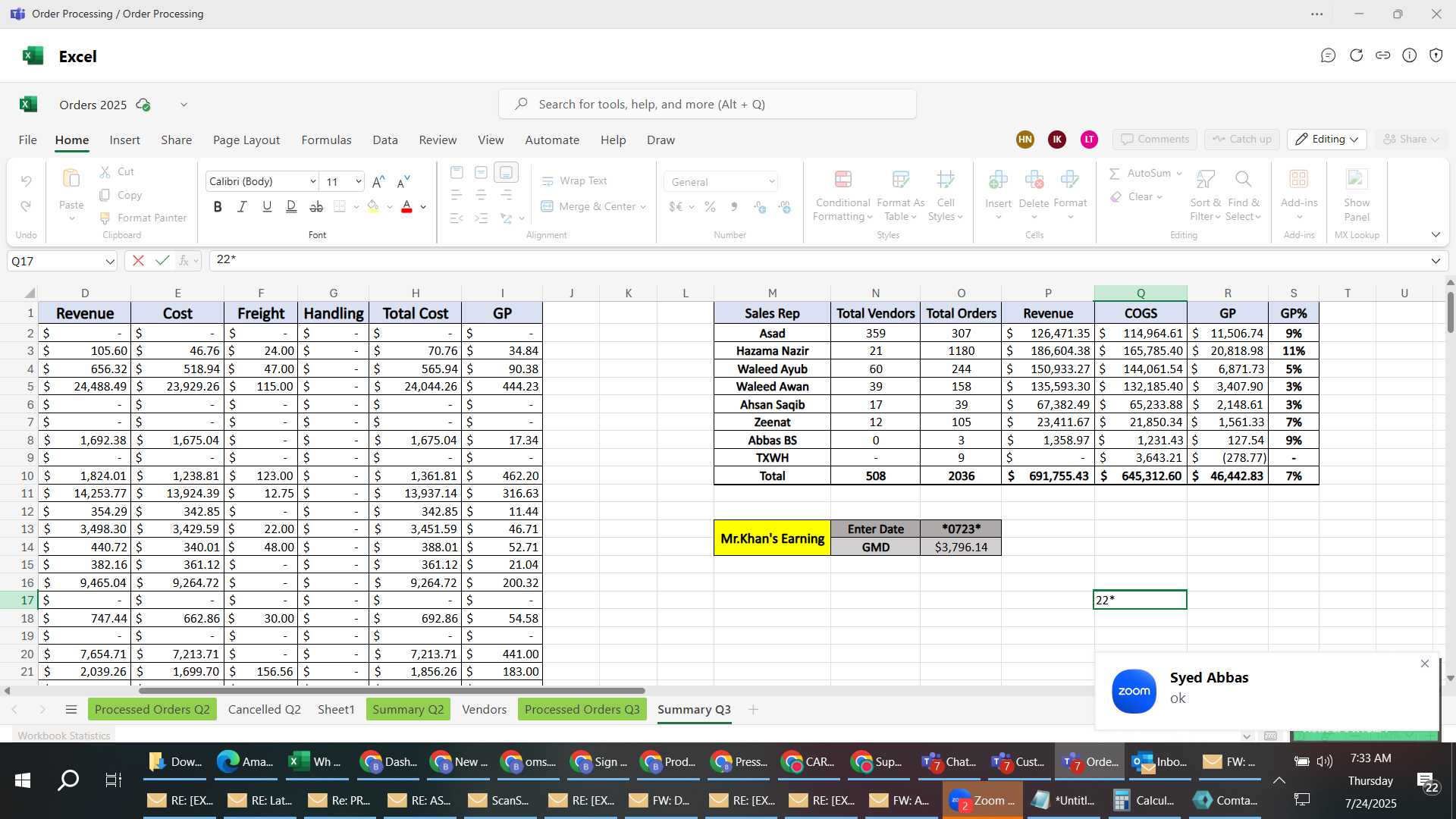Expand the AutoSum dropdown arrow
This screenshot has height=819, width=1456.
click(1179, 174)
